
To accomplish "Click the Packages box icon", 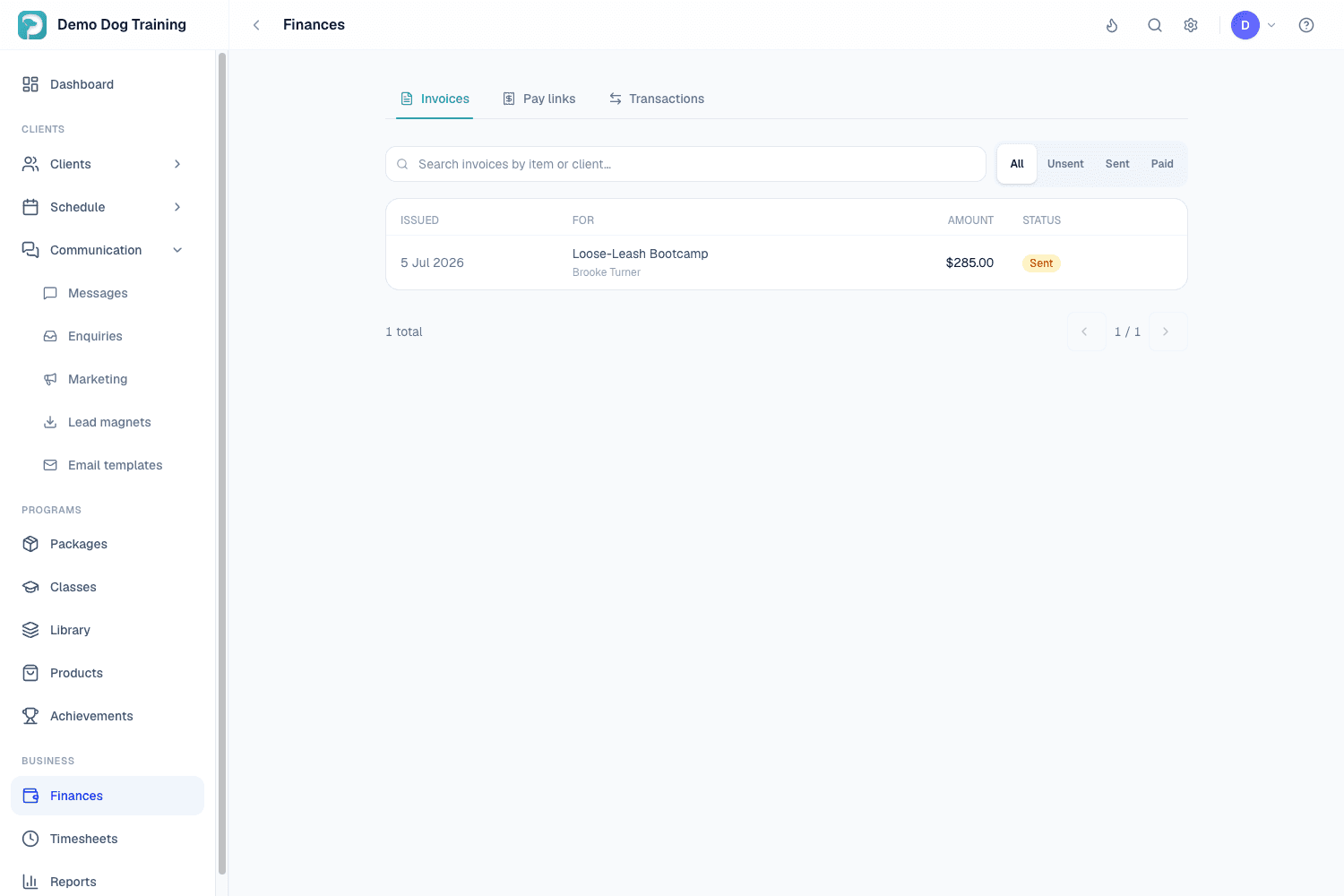I will (30, 544).
